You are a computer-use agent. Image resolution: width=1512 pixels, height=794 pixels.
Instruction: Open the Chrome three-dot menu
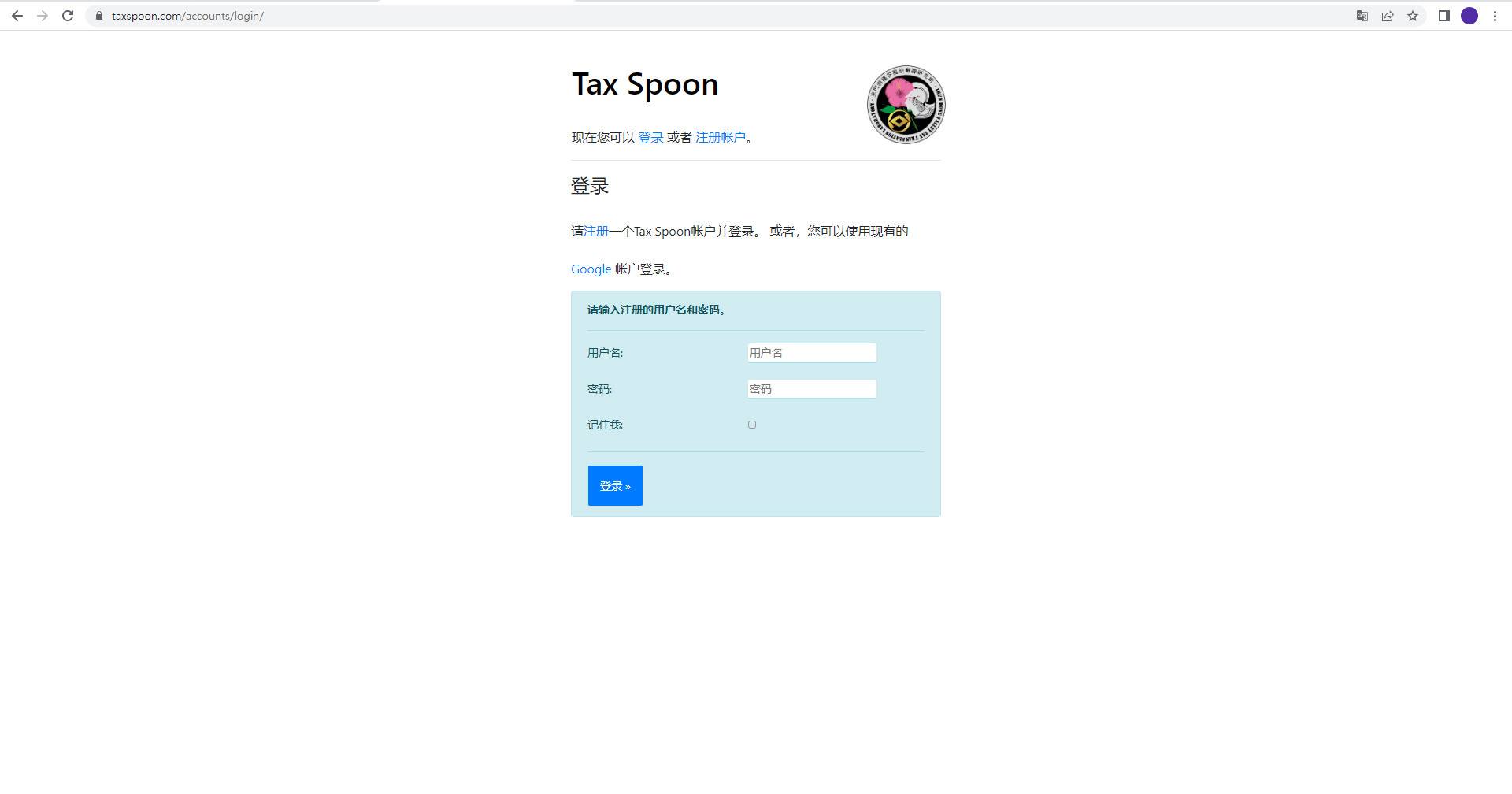point(1495,16)
